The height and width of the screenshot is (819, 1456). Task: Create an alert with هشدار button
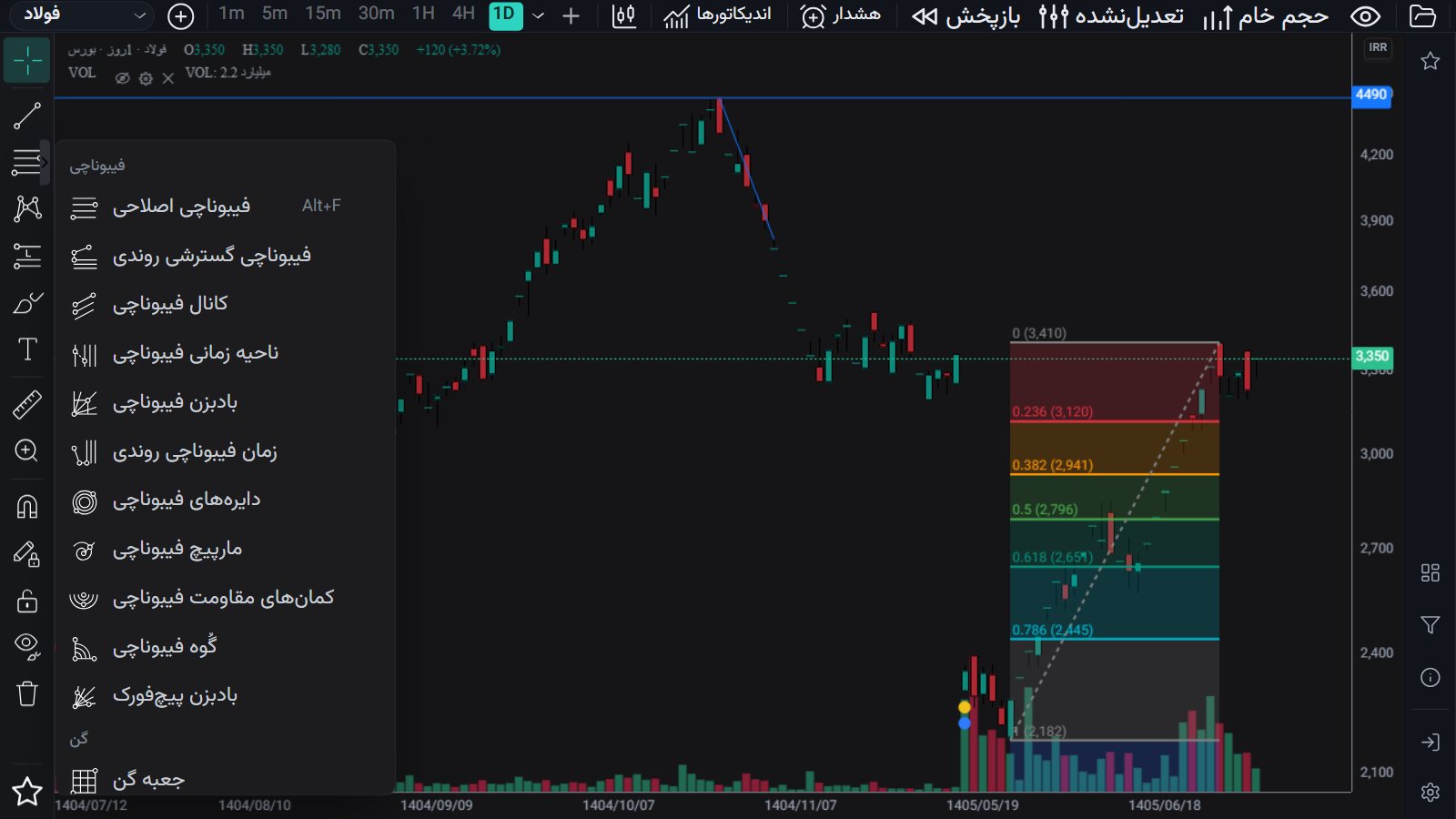tap(841, 15)
